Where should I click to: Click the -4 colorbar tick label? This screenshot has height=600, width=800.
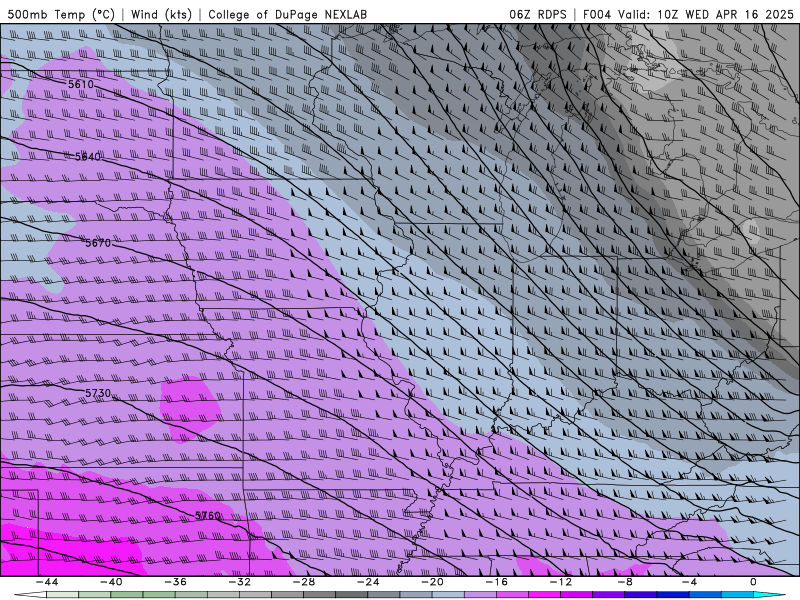click(x=689, y=582)
